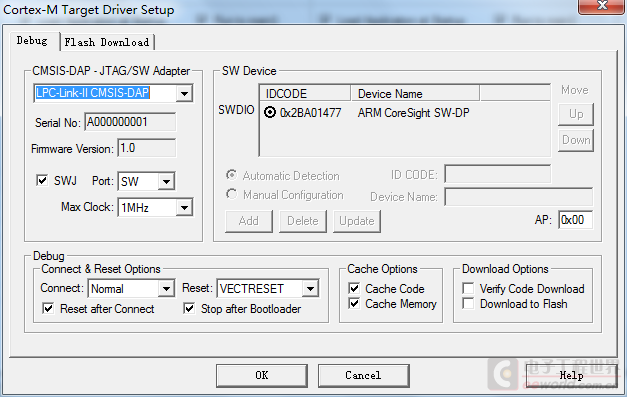Close the Cortex-M Target Driver Setup dialog
Image resolution: width=627 pixels, height=397 pixels.
click(x=602, y=6)
